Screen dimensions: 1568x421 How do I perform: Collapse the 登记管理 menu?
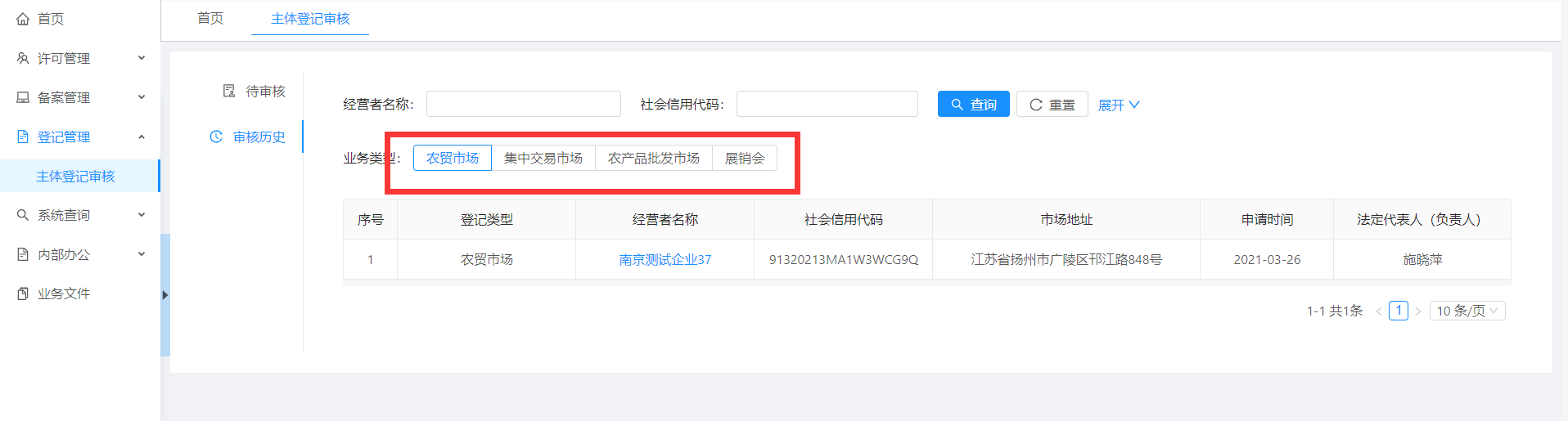142,137
